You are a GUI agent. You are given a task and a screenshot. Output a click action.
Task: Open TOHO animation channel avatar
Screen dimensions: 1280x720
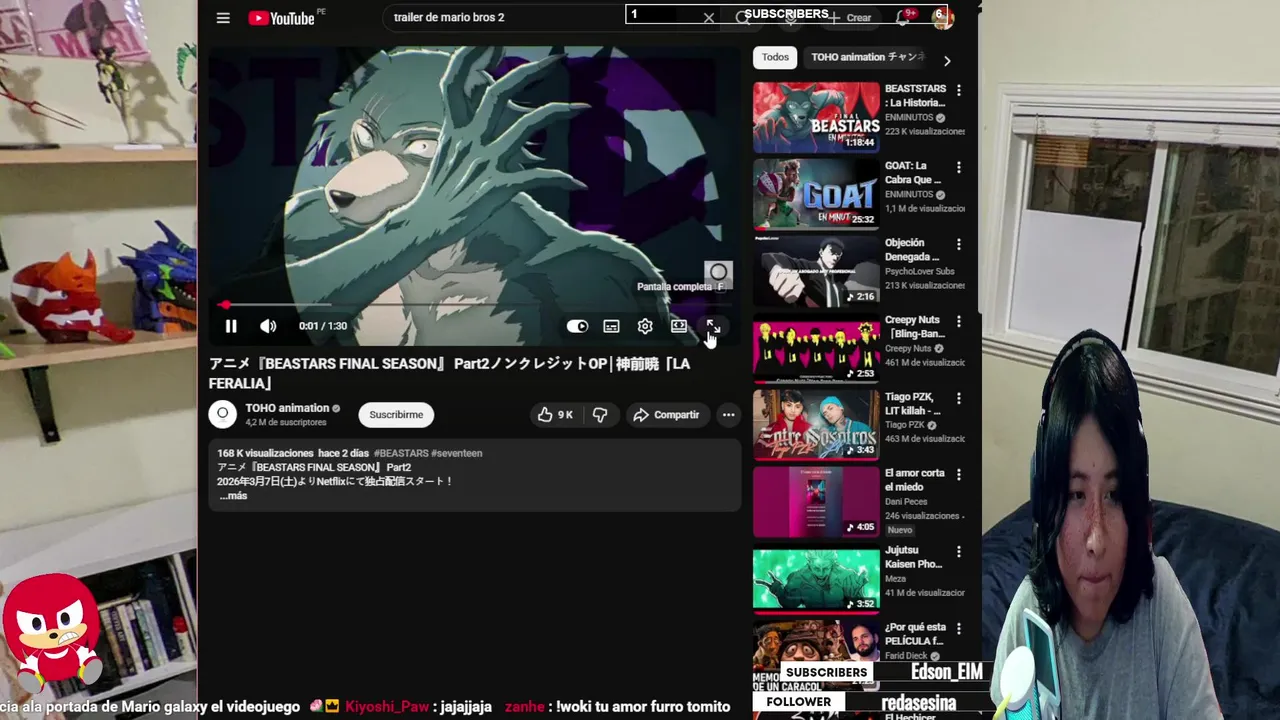[222, 414]
